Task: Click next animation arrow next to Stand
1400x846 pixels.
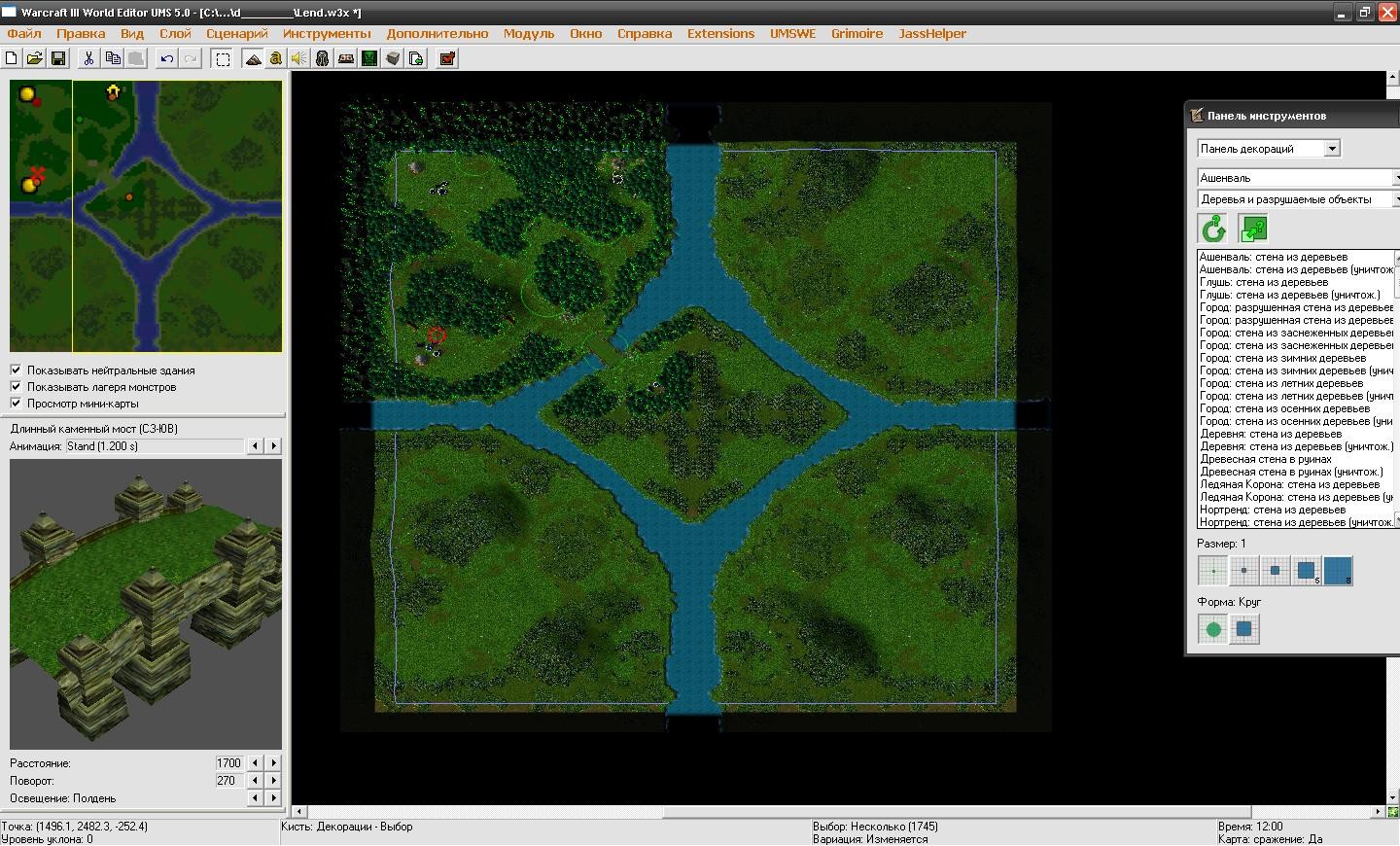Action: (273, 446)
